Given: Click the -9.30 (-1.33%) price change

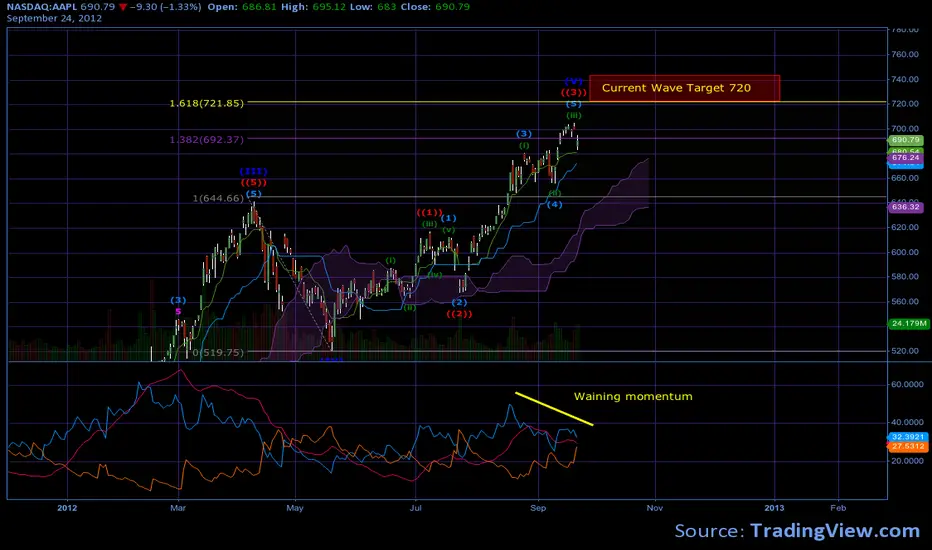Looking at the screenshot, I should pyautogui.click(x=165, y=7).
